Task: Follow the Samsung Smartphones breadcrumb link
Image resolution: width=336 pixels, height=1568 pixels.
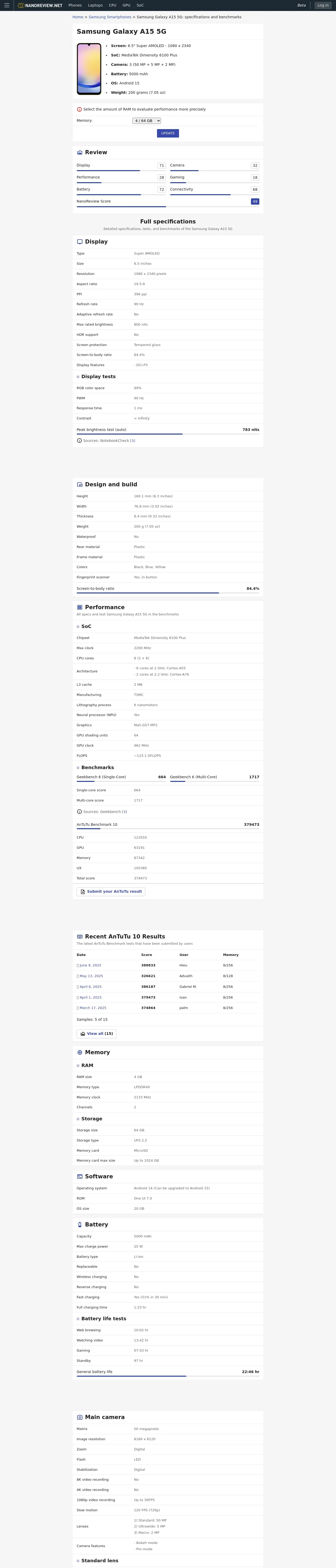Action: (x=110, y=17)
